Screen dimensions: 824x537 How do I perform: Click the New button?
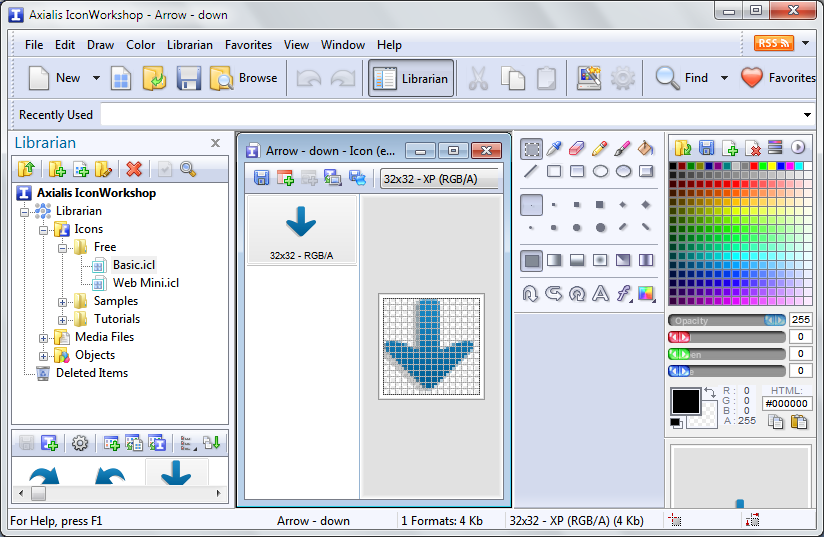(55, 78)
